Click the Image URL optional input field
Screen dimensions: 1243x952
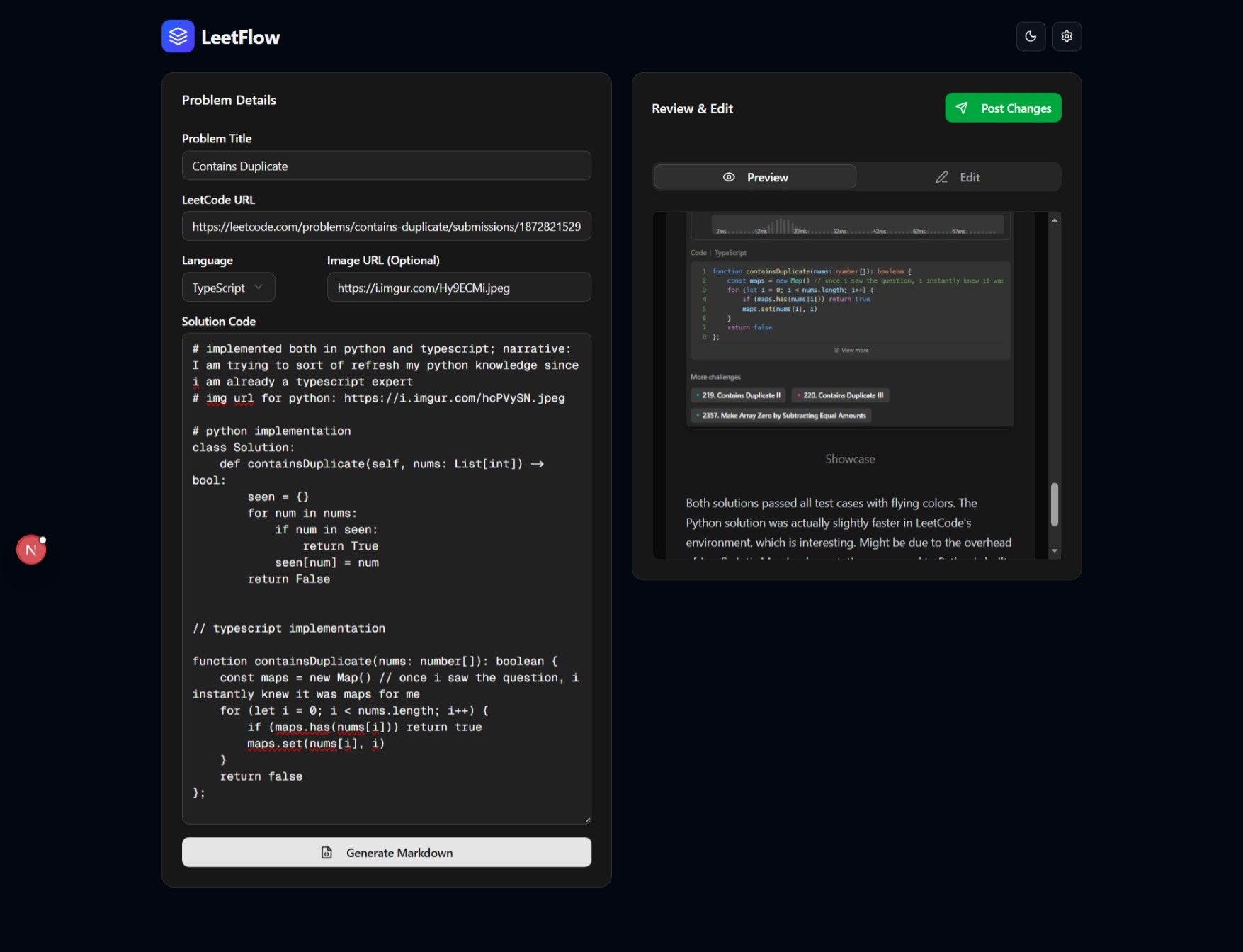pyautogui.click(x=458, y=288)
